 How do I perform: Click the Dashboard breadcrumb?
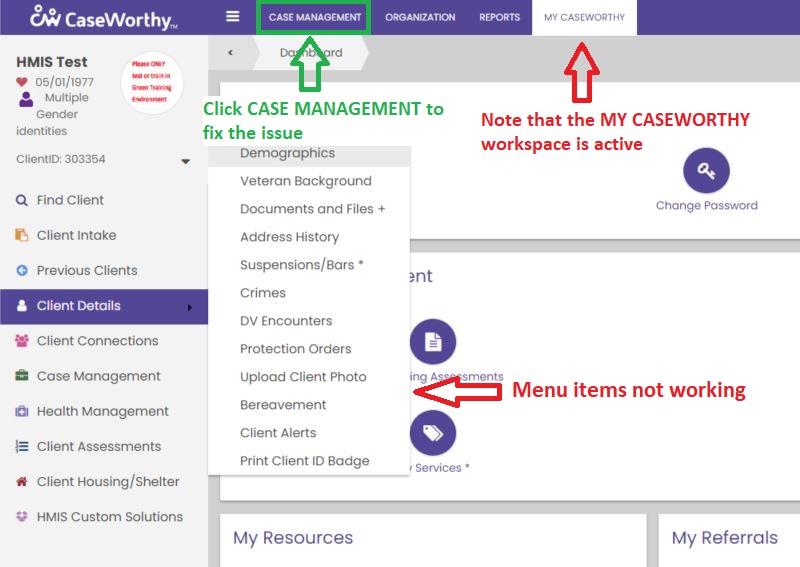tap(311, 52)
